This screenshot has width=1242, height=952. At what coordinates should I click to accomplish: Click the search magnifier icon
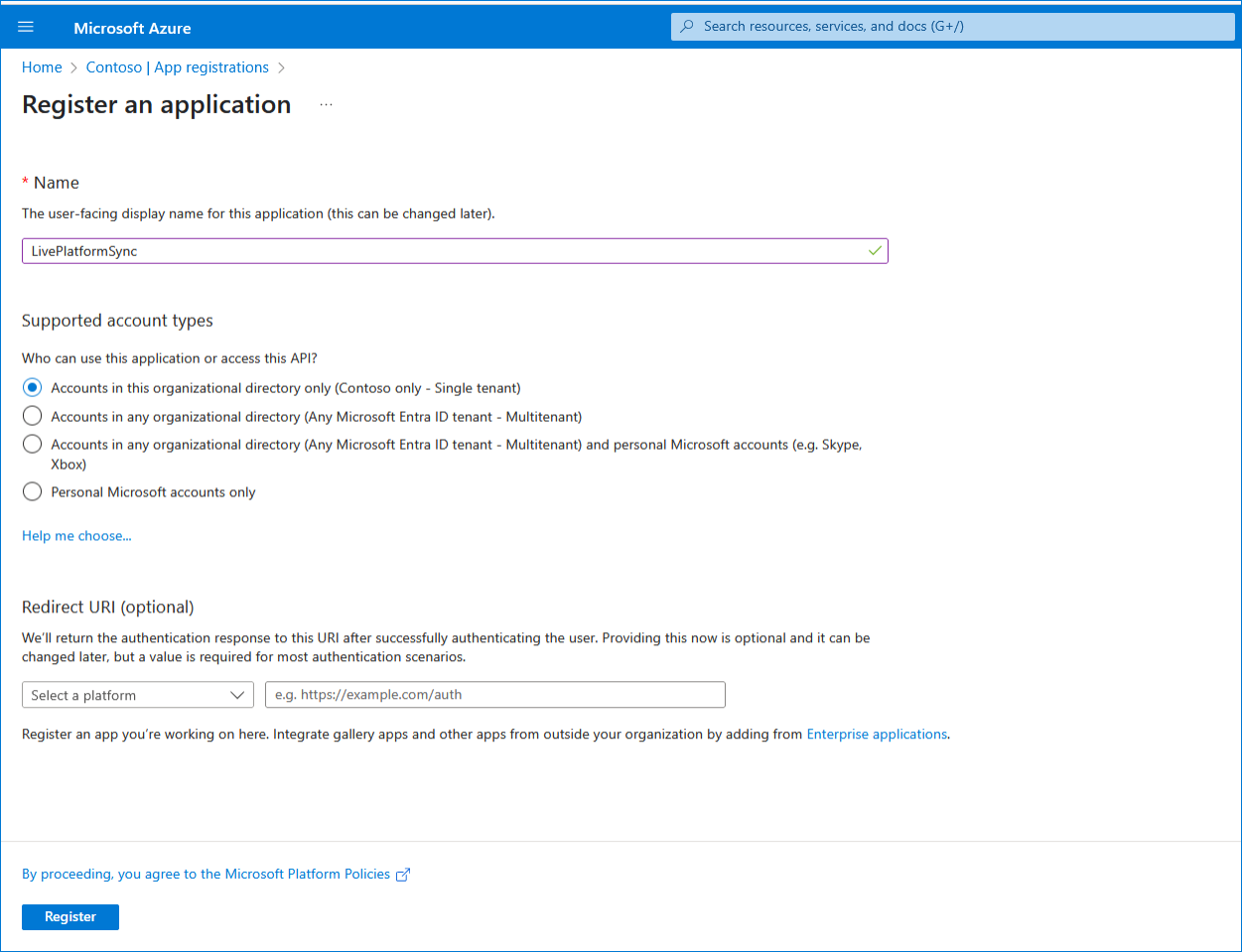[x=687, y=27]
